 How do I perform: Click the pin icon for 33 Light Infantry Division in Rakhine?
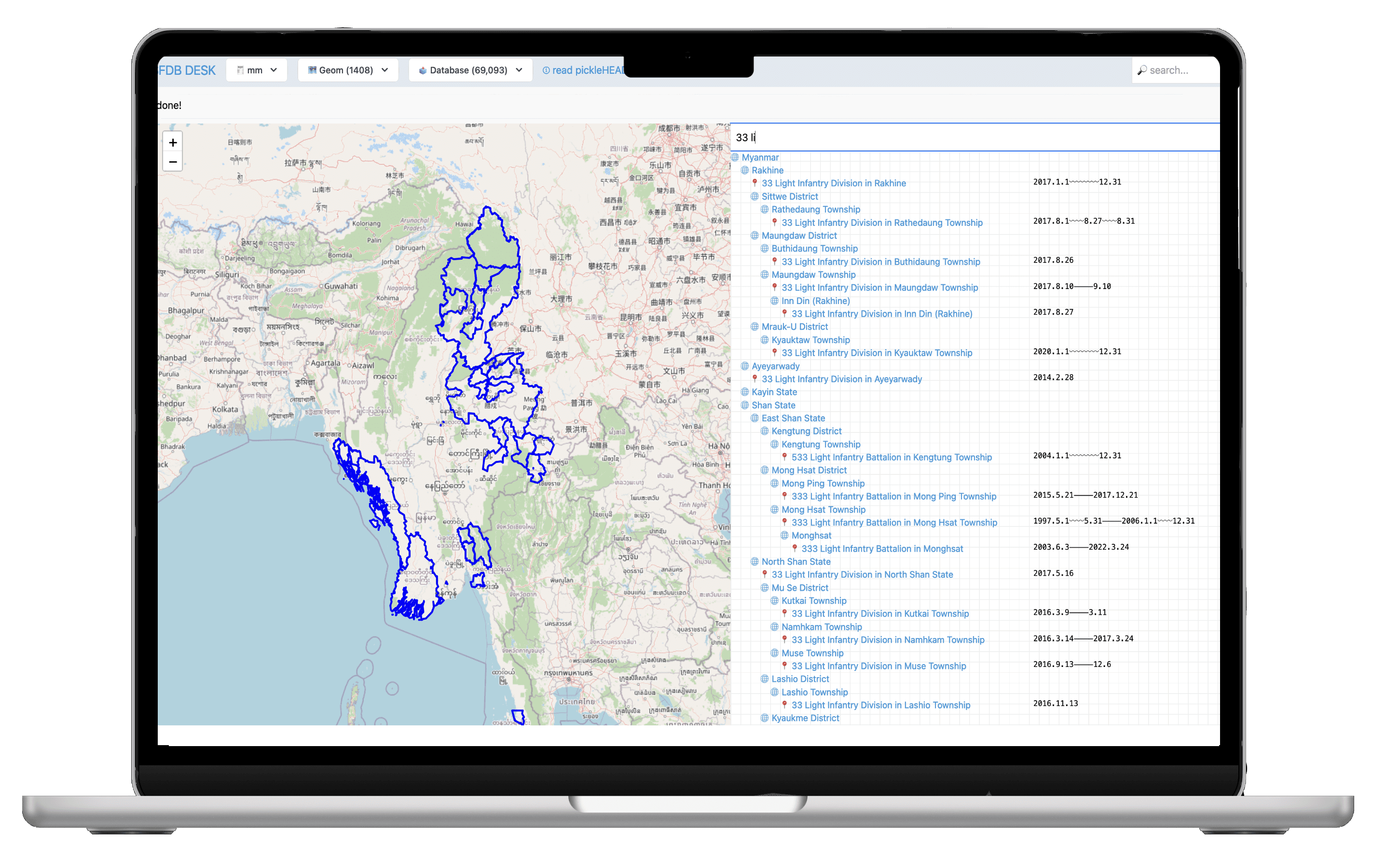tap(755, 183)
